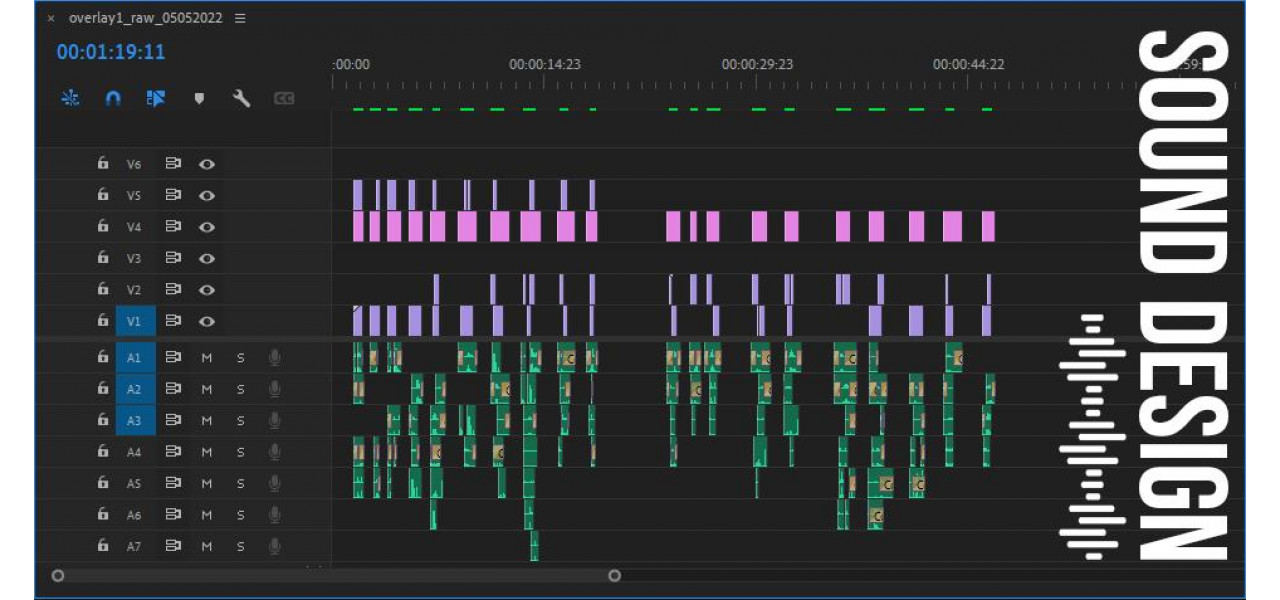This screenshot has width=1280, height=600.
Task: Click the horizontal timeline zoom scrollbar
Action: tap(336, 575)
